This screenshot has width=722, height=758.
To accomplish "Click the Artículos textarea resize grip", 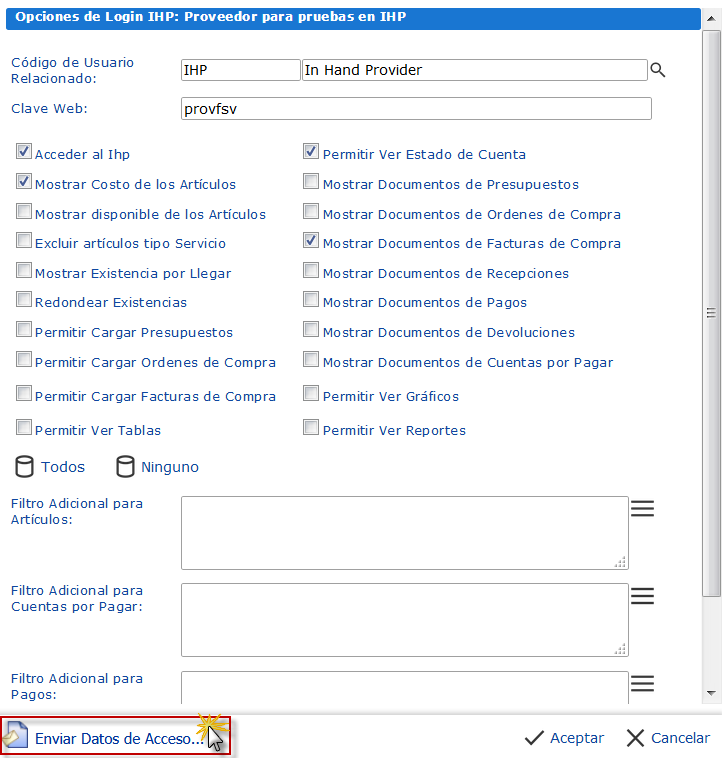I will coord(621,562).
